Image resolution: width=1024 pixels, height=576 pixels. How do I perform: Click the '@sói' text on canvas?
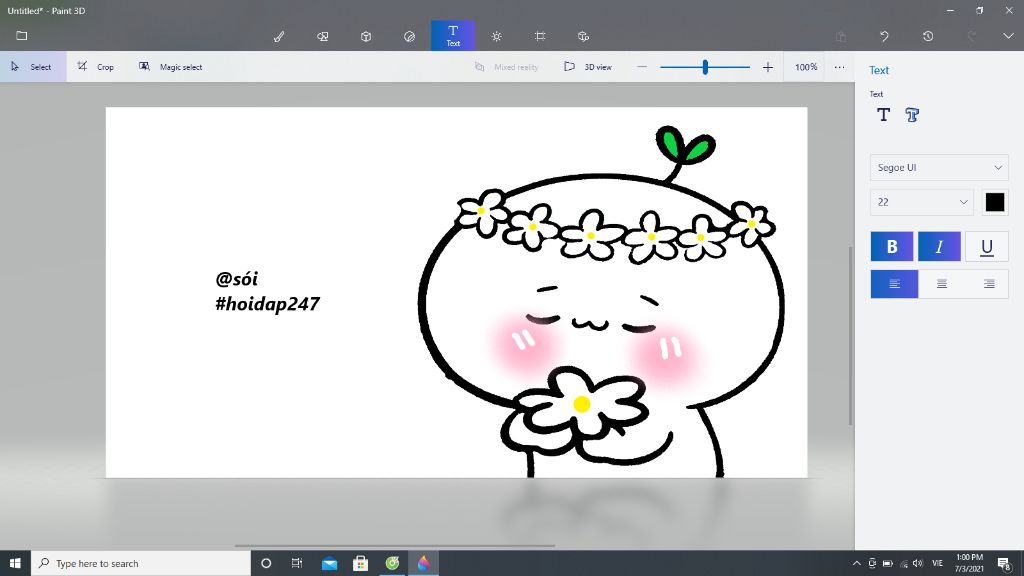tap(236, 279)
